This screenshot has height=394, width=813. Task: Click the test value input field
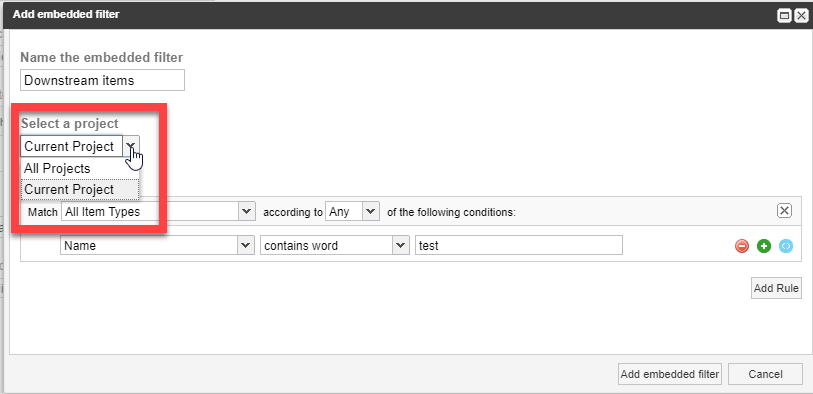click(x=518, y=246)
